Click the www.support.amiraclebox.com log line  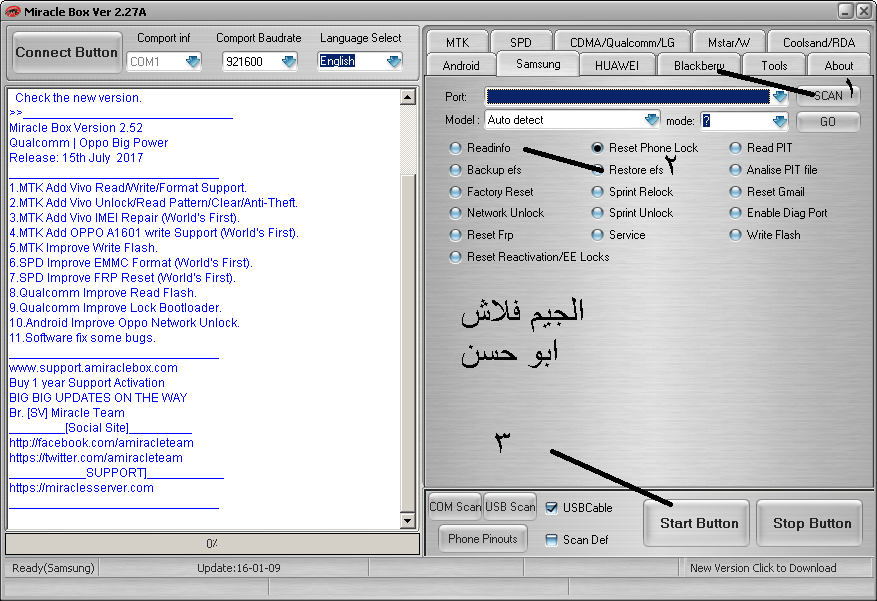(x=93, y=368)
